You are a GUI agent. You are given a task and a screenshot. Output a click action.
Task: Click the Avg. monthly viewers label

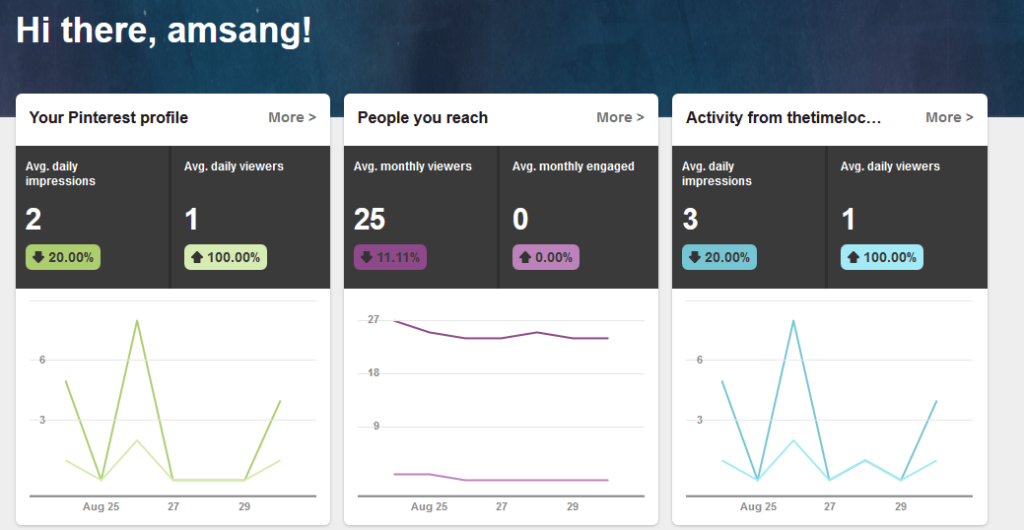(x=413, y=166)
